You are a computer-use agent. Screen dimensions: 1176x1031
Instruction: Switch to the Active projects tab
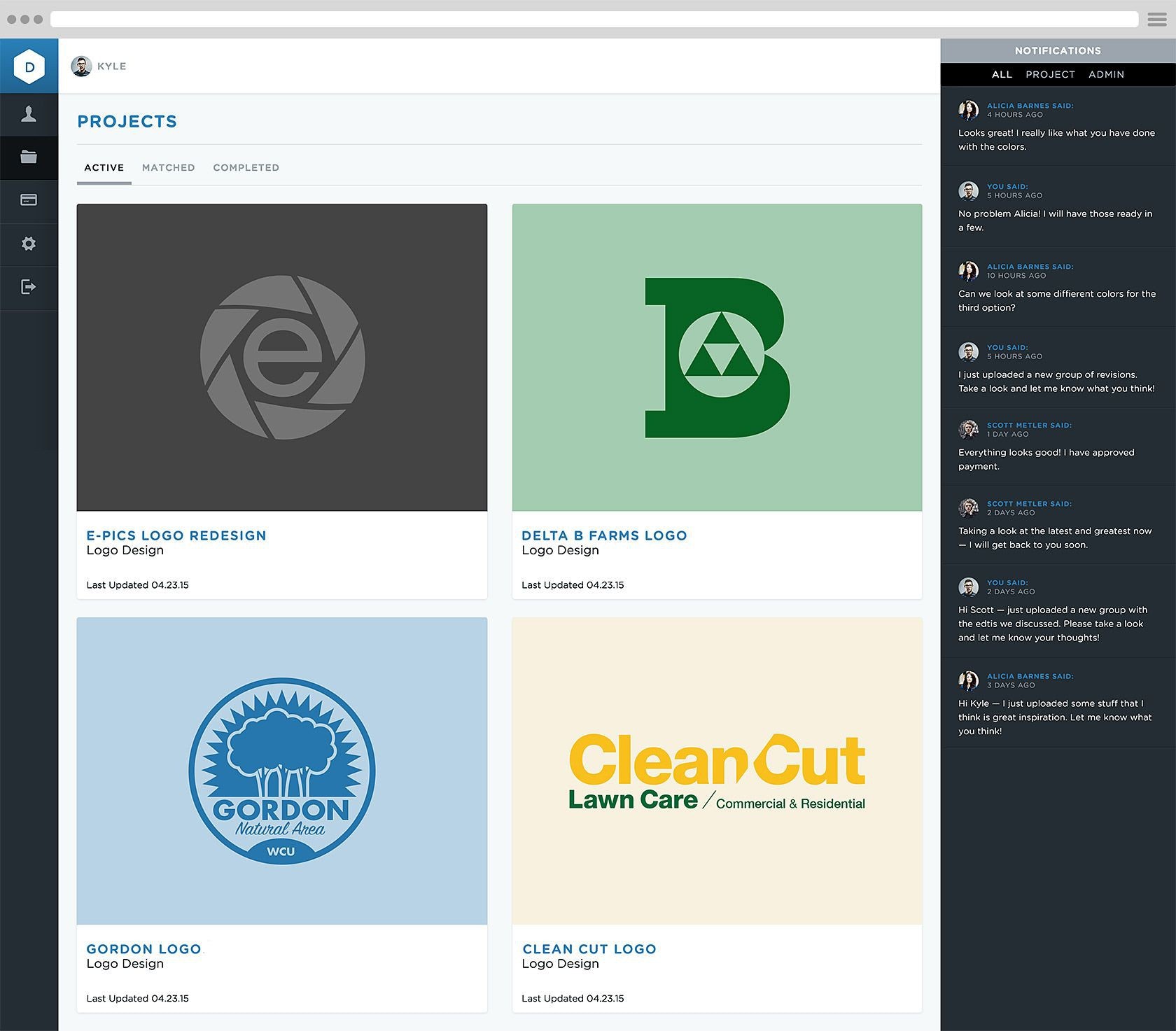[x=104, y=168]
